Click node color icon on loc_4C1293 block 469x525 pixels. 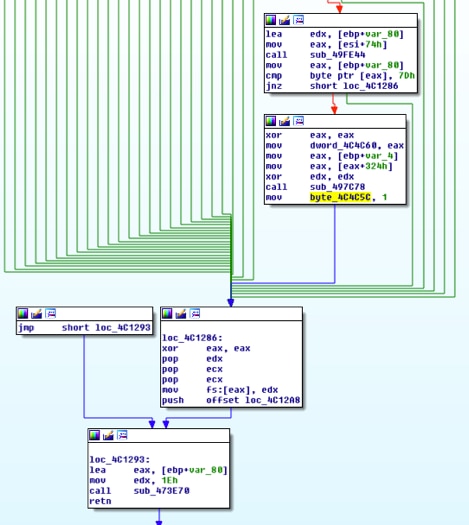click(94, 435)
